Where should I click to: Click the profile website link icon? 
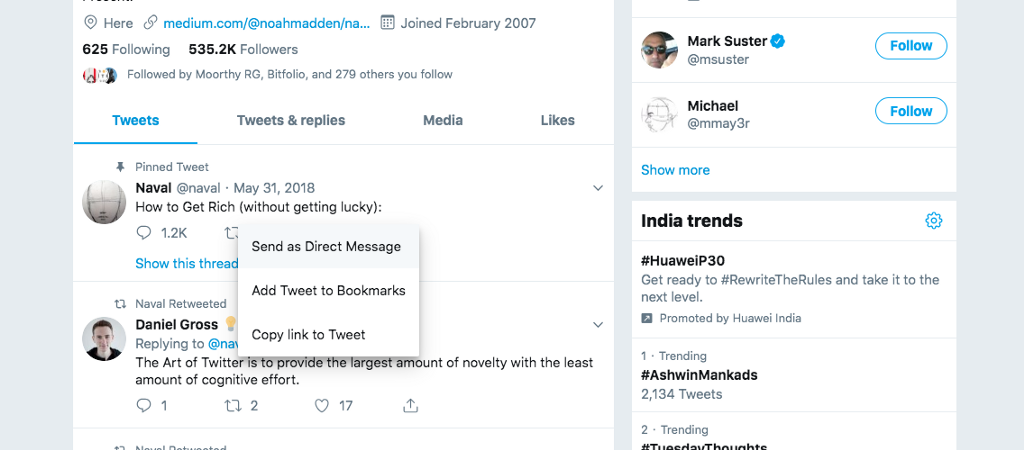click(151, 22)
